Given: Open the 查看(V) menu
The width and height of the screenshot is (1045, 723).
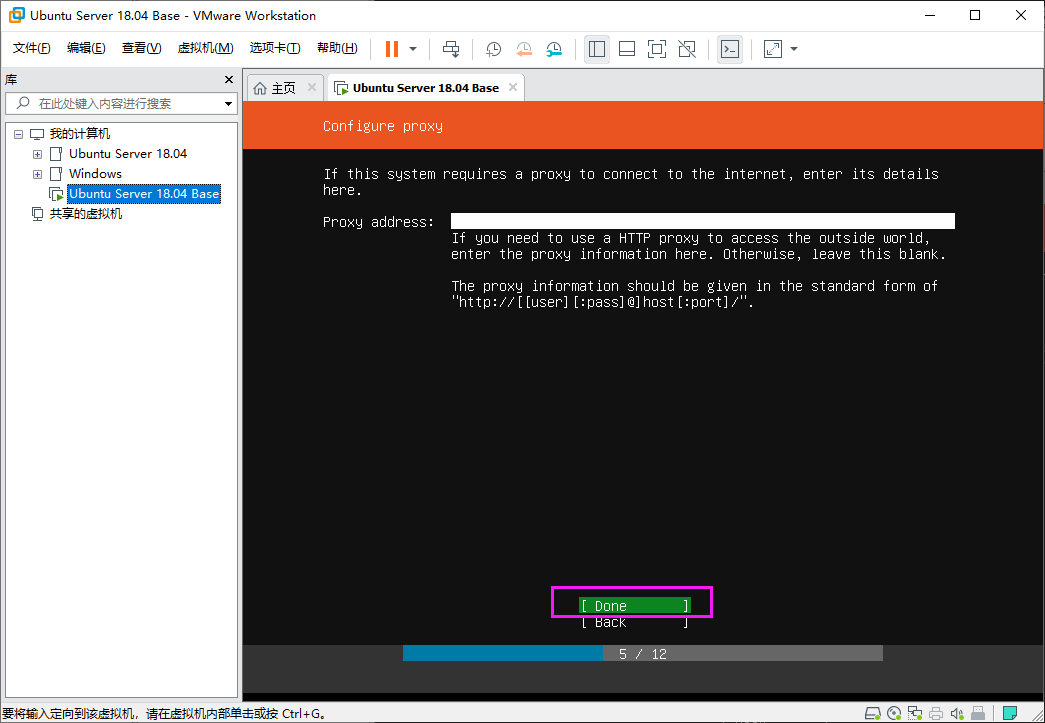Looking at the screenshot, I should (x=141, y=48).
